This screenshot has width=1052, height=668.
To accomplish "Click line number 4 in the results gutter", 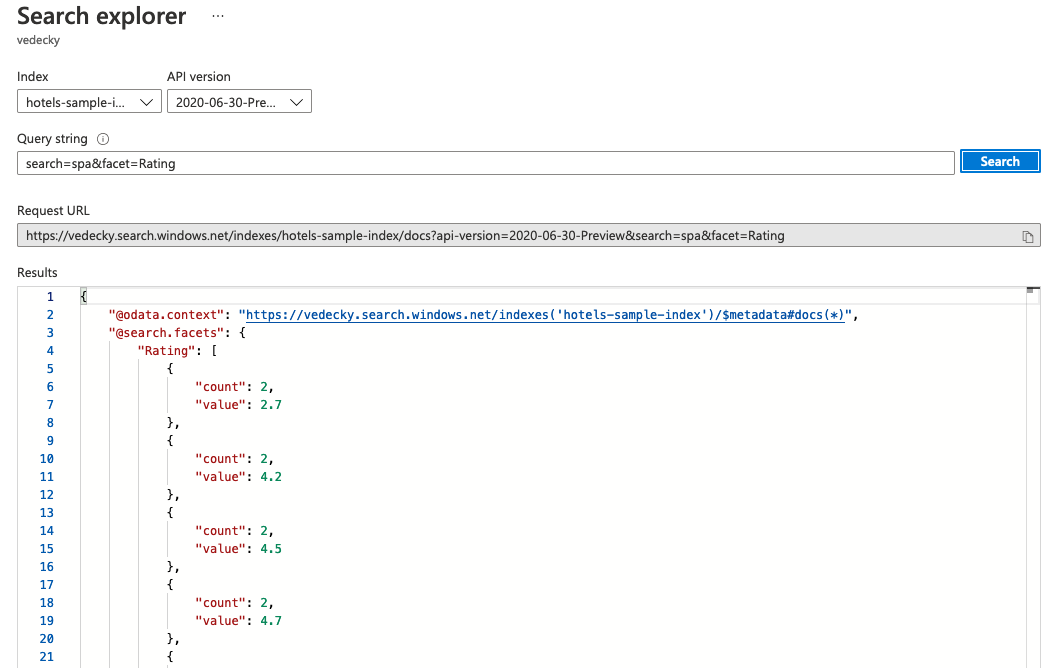I will (50, 351).
